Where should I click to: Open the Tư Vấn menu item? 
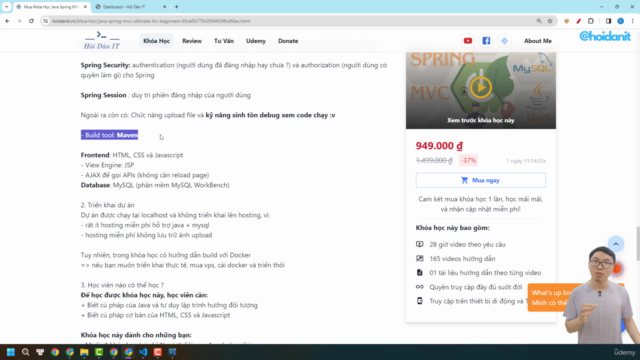224,41
